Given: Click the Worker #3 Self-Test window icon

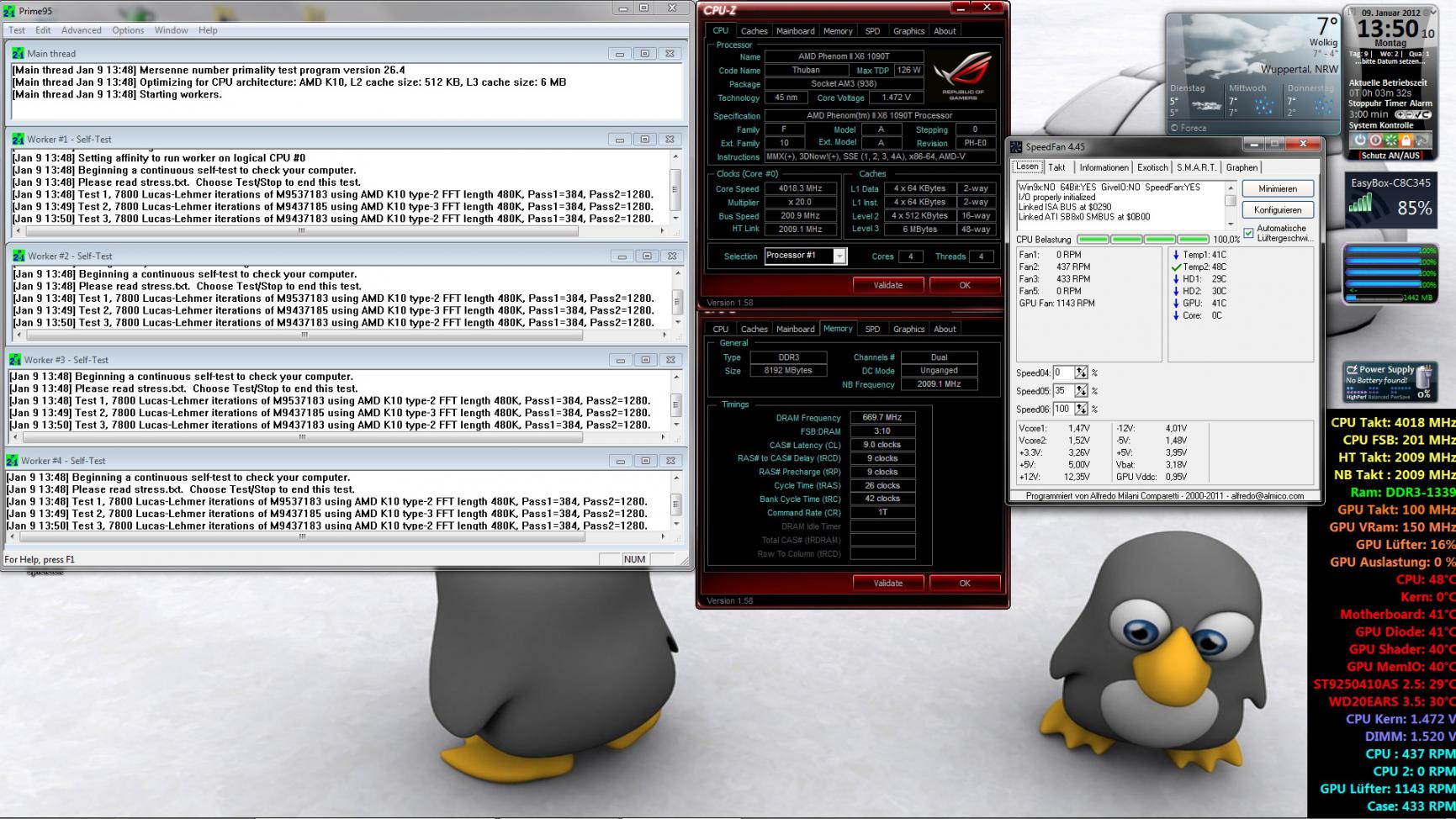Looking at the screenshot, I should click(x=15, y=360).
